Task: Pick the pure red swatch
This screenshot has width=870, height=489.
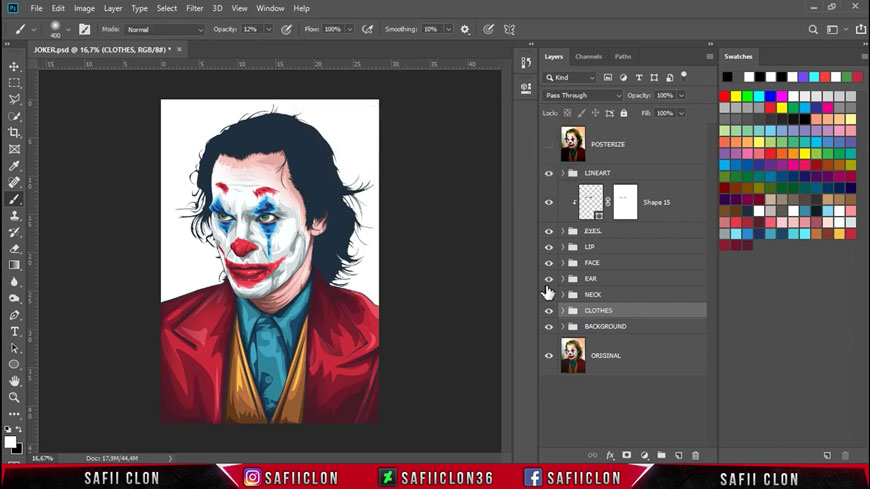Action: [x=725, y=97]
